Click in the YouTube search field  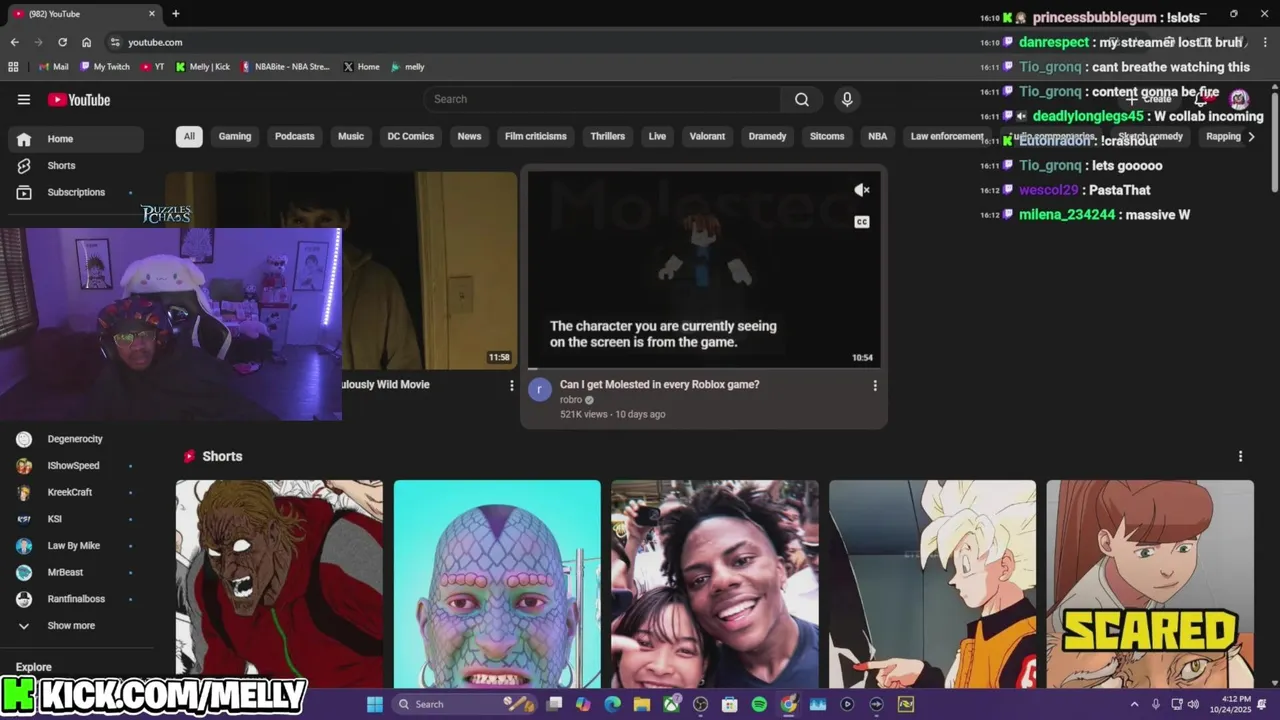point(602,99)
